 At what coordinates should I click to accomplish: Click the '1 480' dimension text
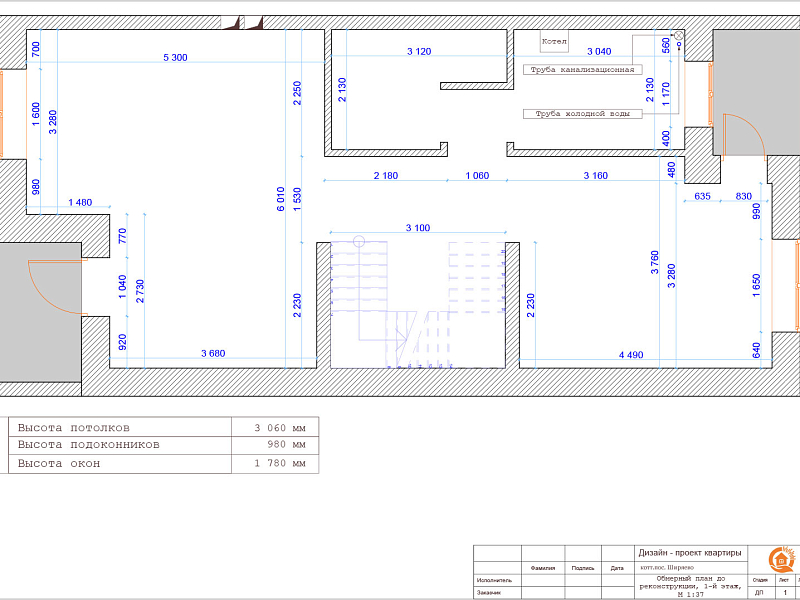coord(80,203)
